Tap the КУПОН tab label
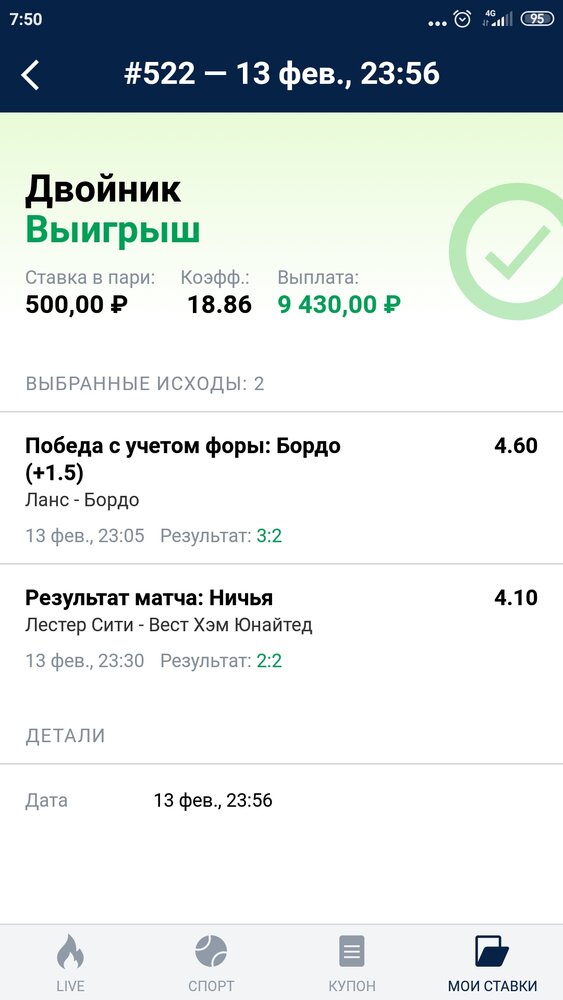 (352, 986)
